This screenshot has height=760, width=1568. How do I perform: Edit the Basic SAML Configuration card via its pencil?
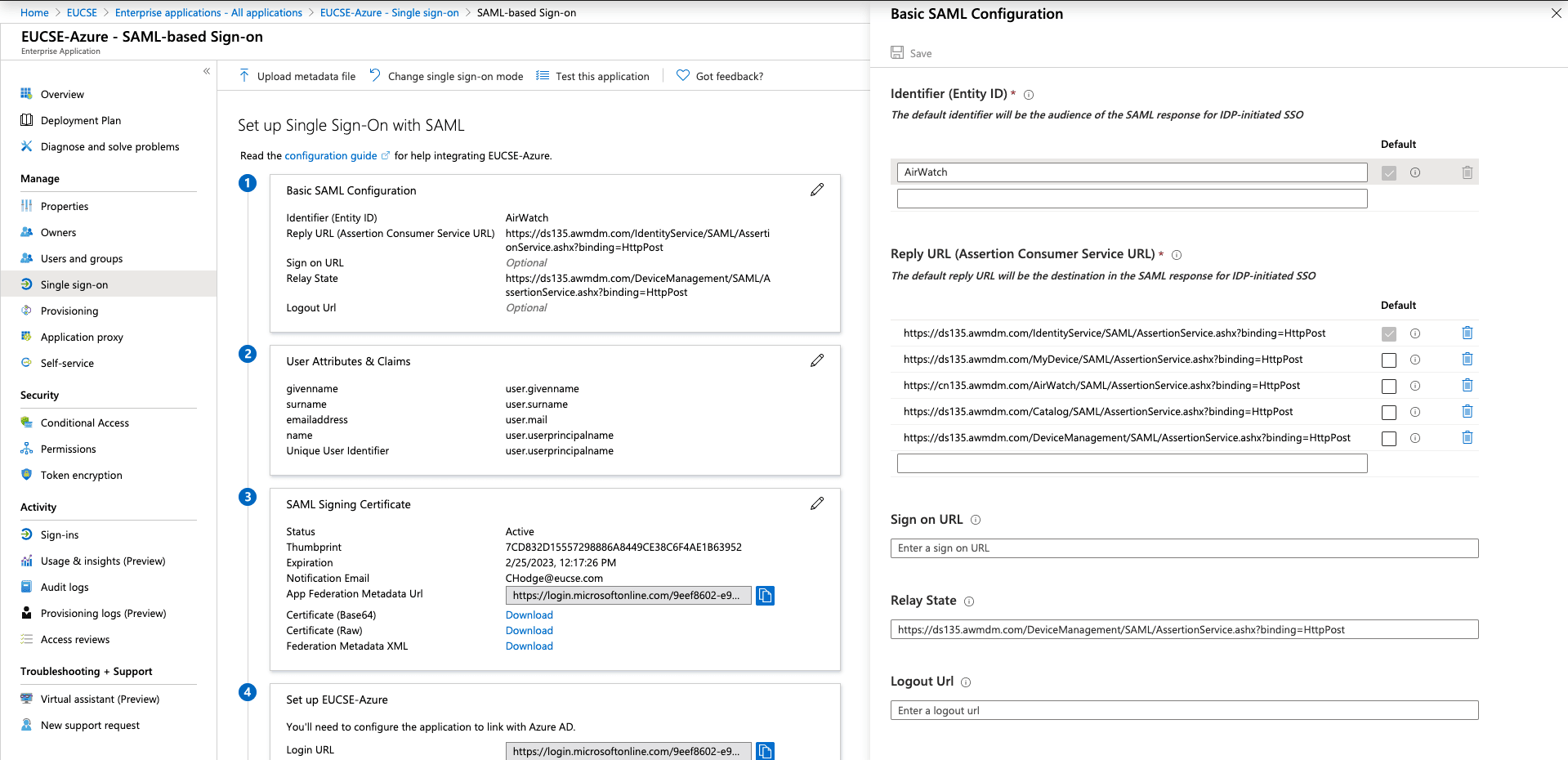pos(817,190)
